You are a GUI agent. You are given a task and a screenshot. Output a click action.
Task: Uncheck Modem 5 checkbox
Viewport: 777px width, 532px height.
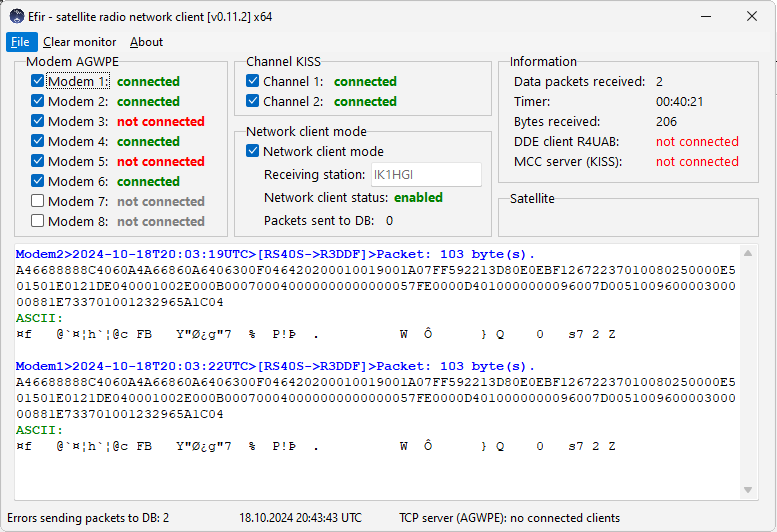coord(38,162)
